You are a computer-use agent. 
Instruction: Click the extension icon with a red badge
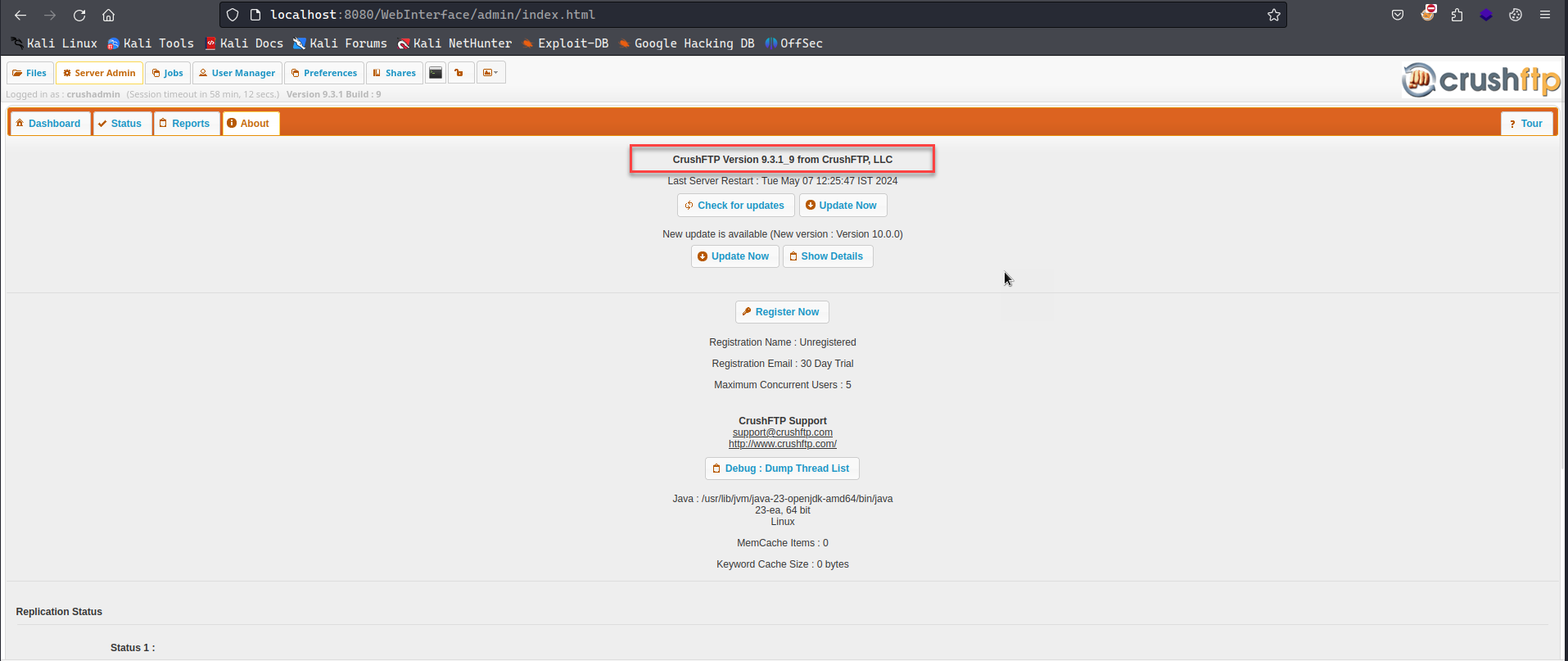click(1428, 14)
